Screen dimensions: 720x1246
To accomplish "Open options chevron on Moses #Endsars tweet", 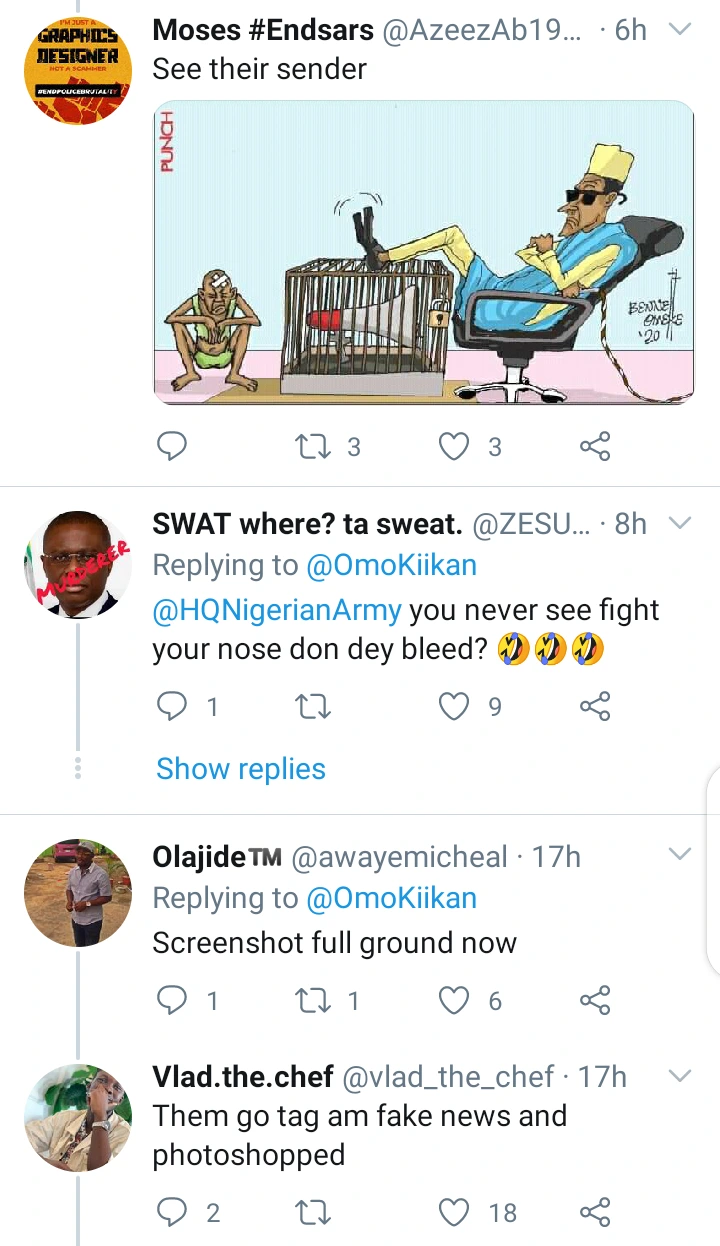I will 679,30.
